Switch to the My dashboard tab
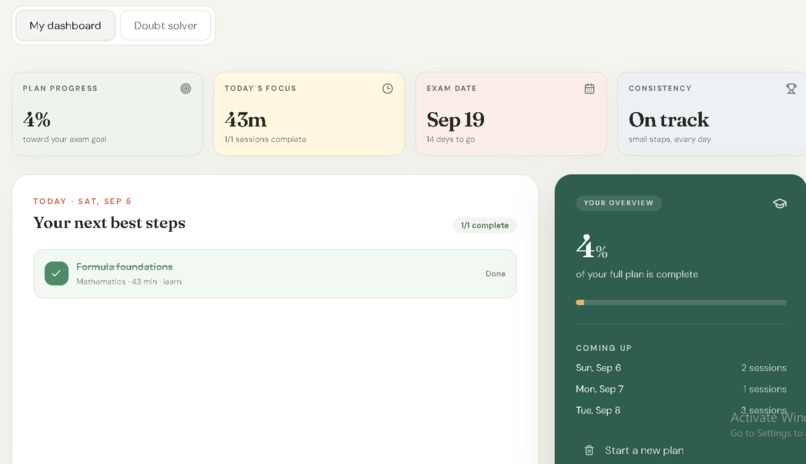The width and height of the screenshot is (806, 464). (65, 26)
